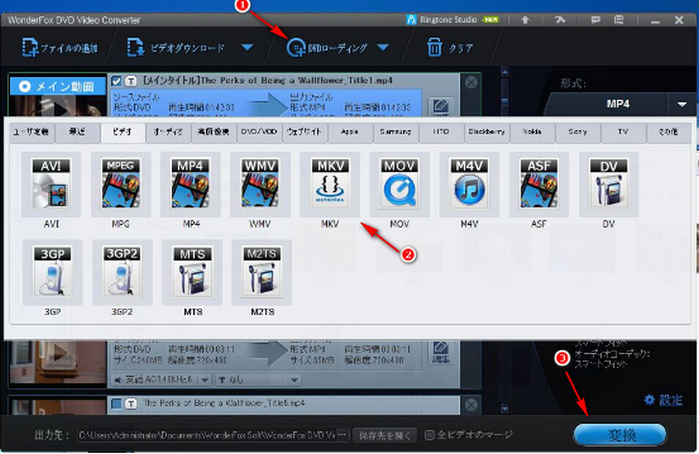699x454 pixels.
Task: Choose the MPG format icon
Action: [x=121, y=184]
